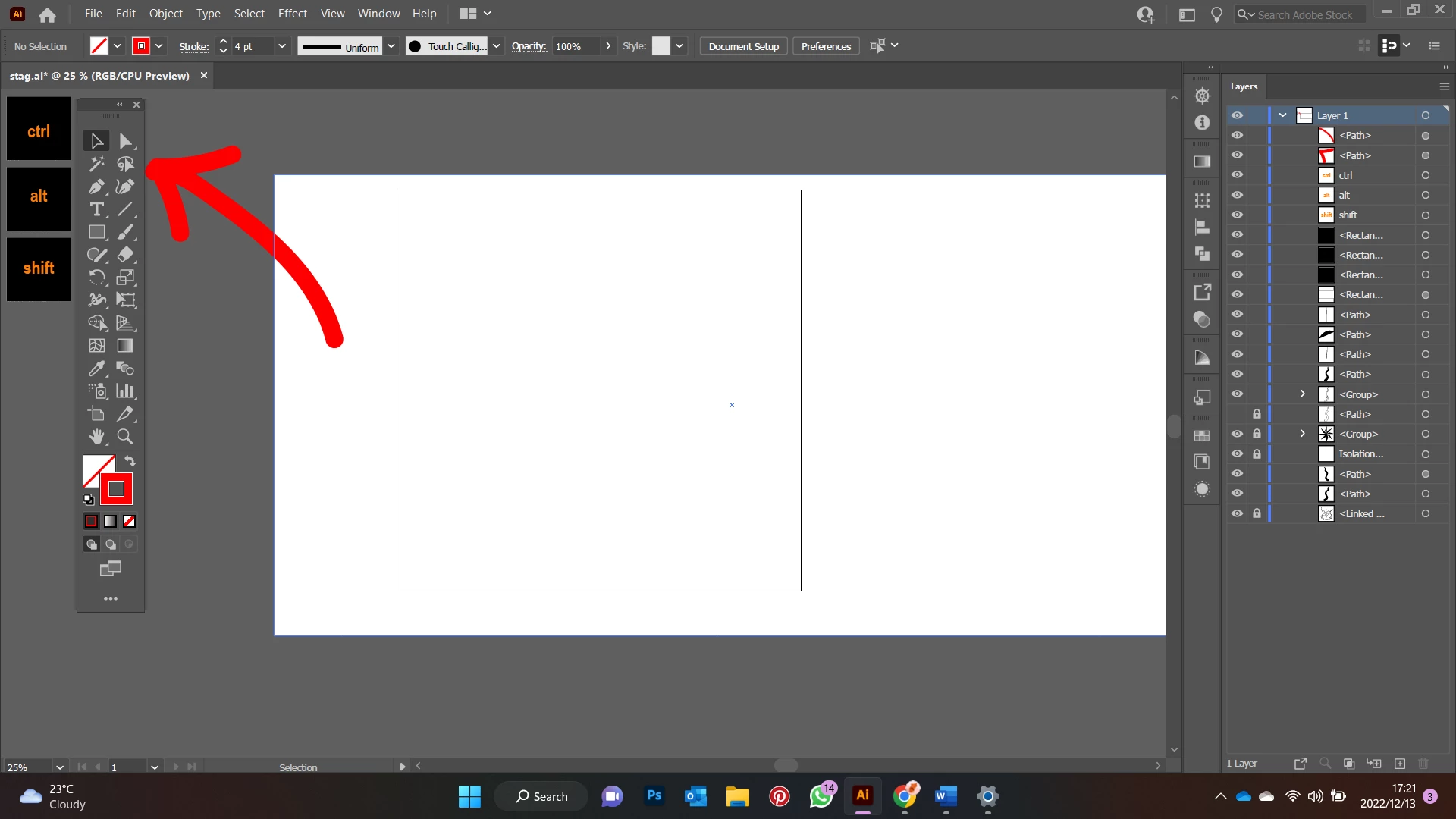The height and width of the screenshot is (819, 1456).
Task: Select the Eyedropper tool
Action: coord(96,369)
